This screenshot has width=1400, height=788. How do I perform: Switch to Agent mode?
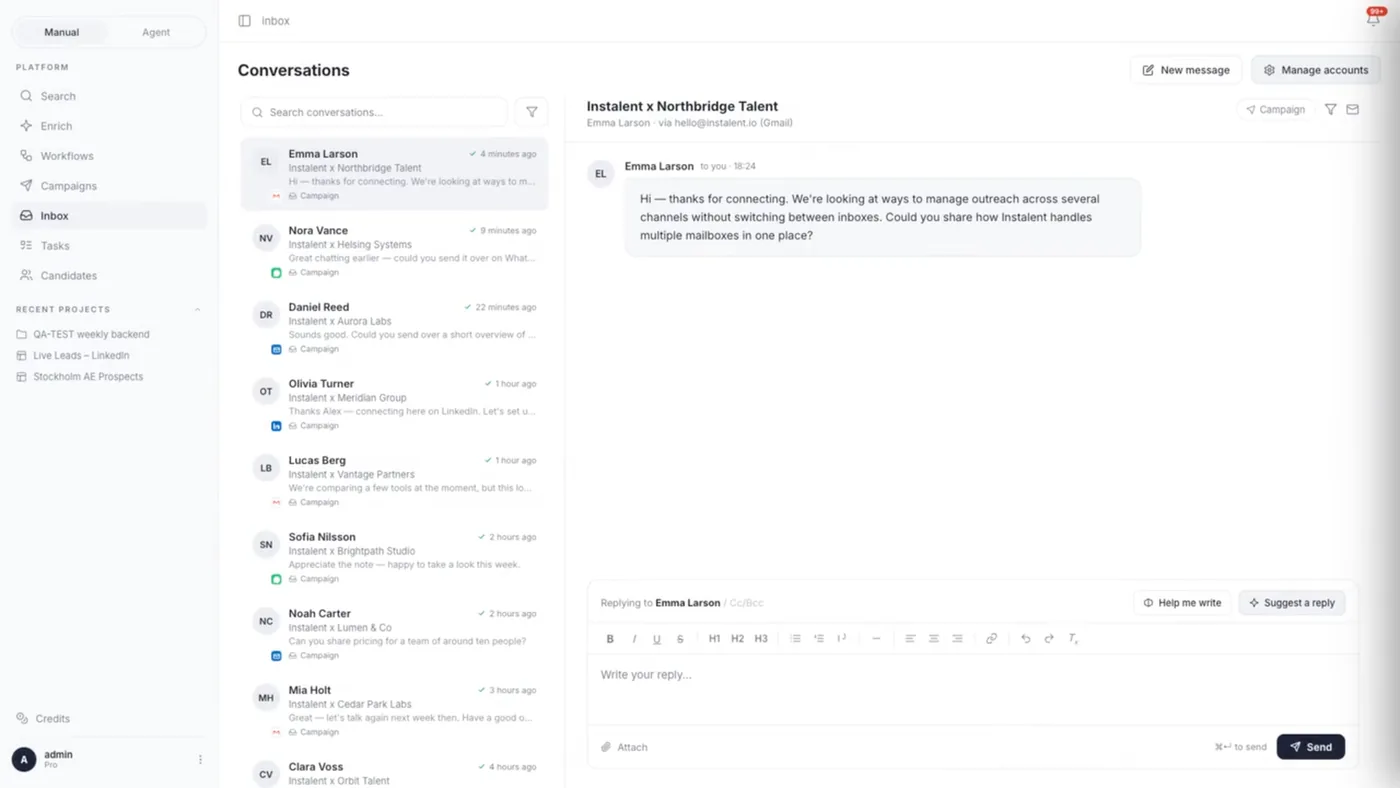(156, 32)
